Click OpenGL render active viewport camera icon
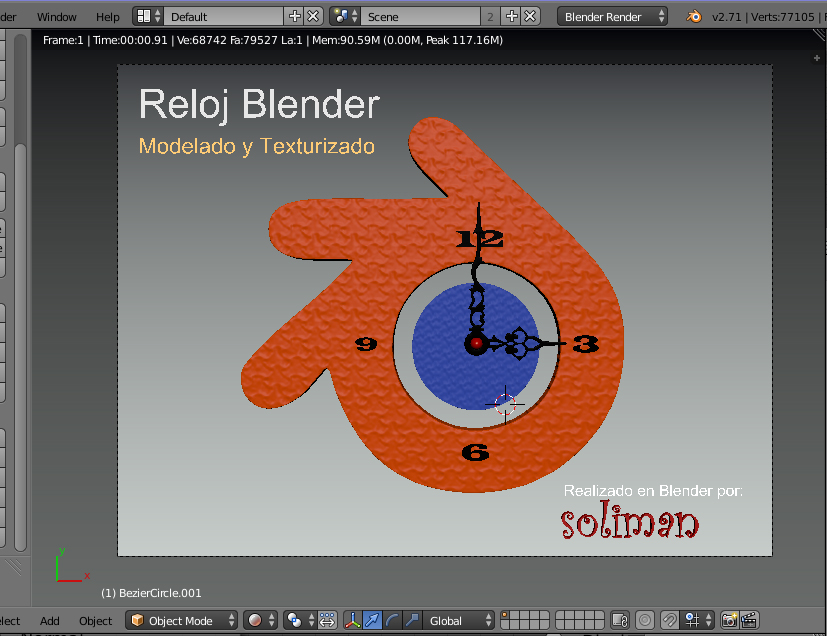The image size is (827, 636). point(729,620)
